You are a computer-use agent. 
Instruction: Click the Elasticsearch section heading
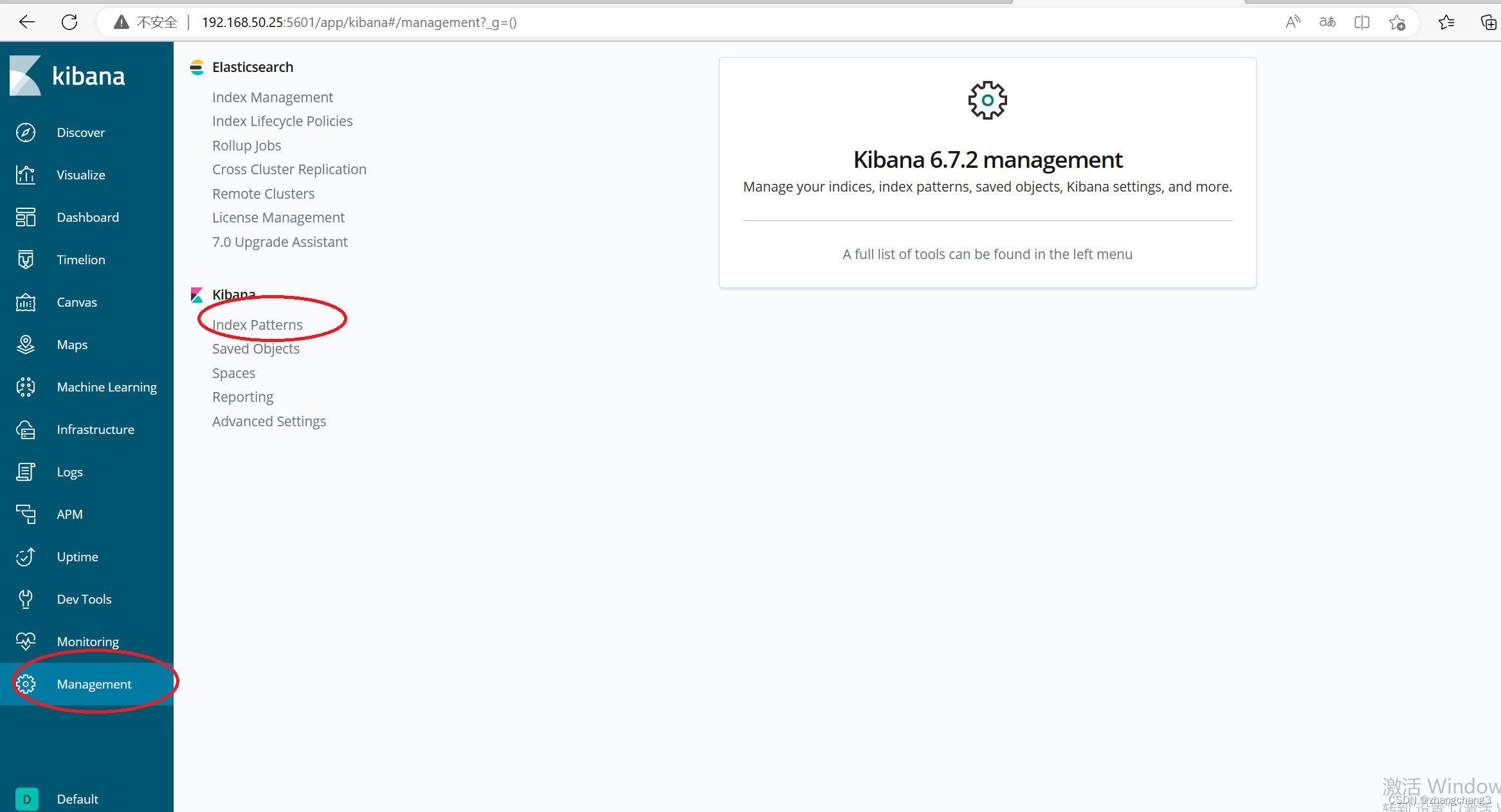[x=253, y=67]
